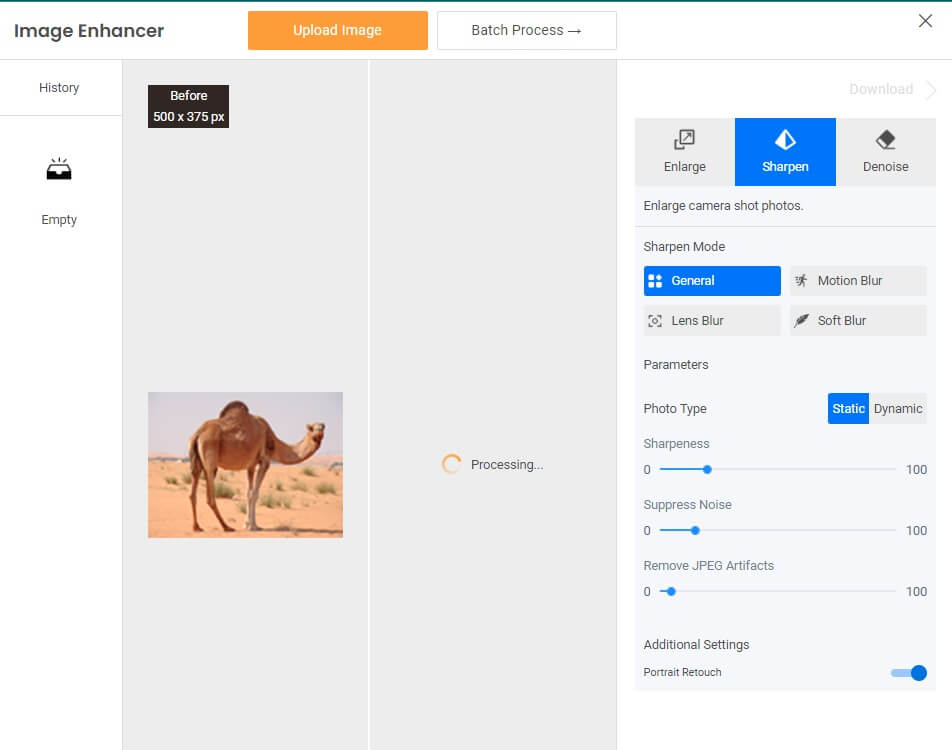The width and height of the screenshot is (952, 750).
Task: Open the History tab
Action: pos(59,88)
